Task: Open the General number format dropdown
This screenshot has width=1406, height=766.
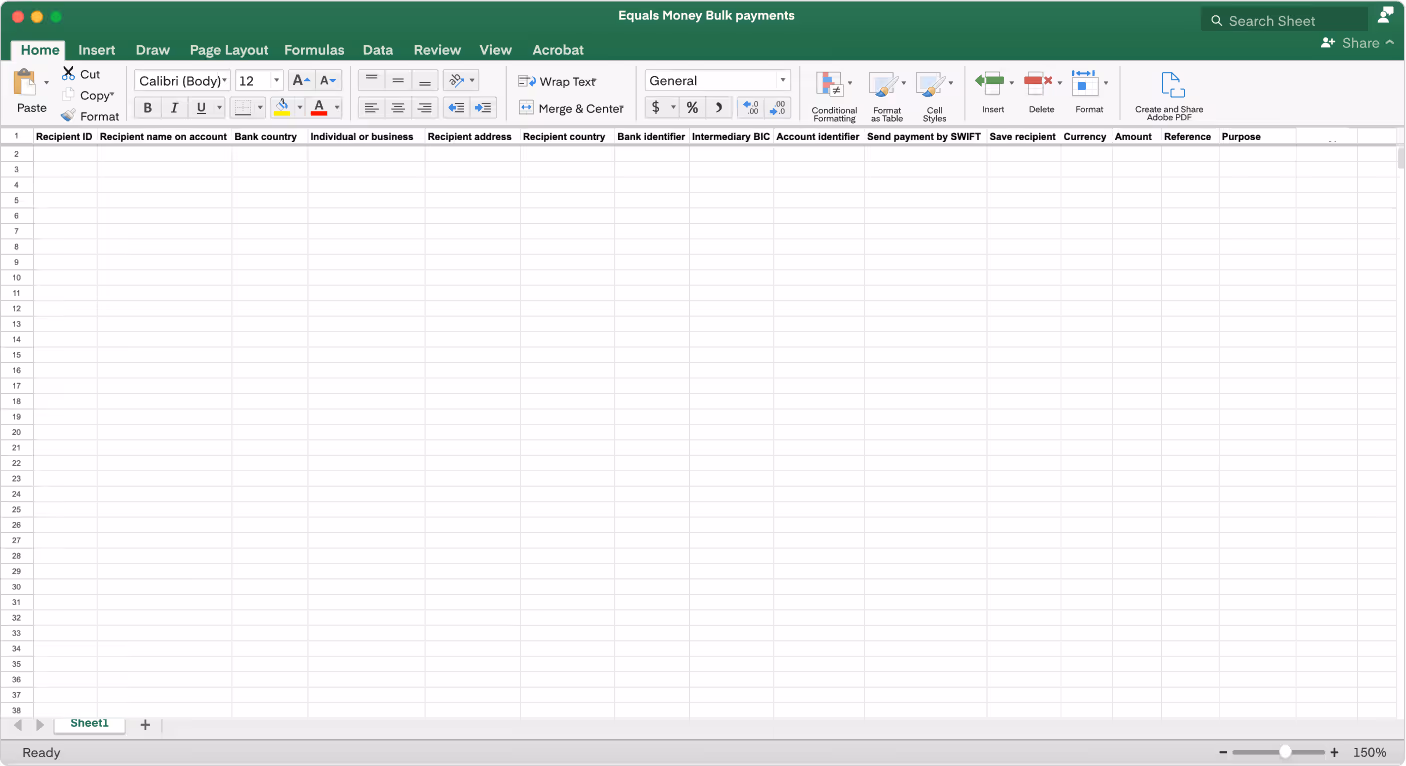Action: pos(718,81)
